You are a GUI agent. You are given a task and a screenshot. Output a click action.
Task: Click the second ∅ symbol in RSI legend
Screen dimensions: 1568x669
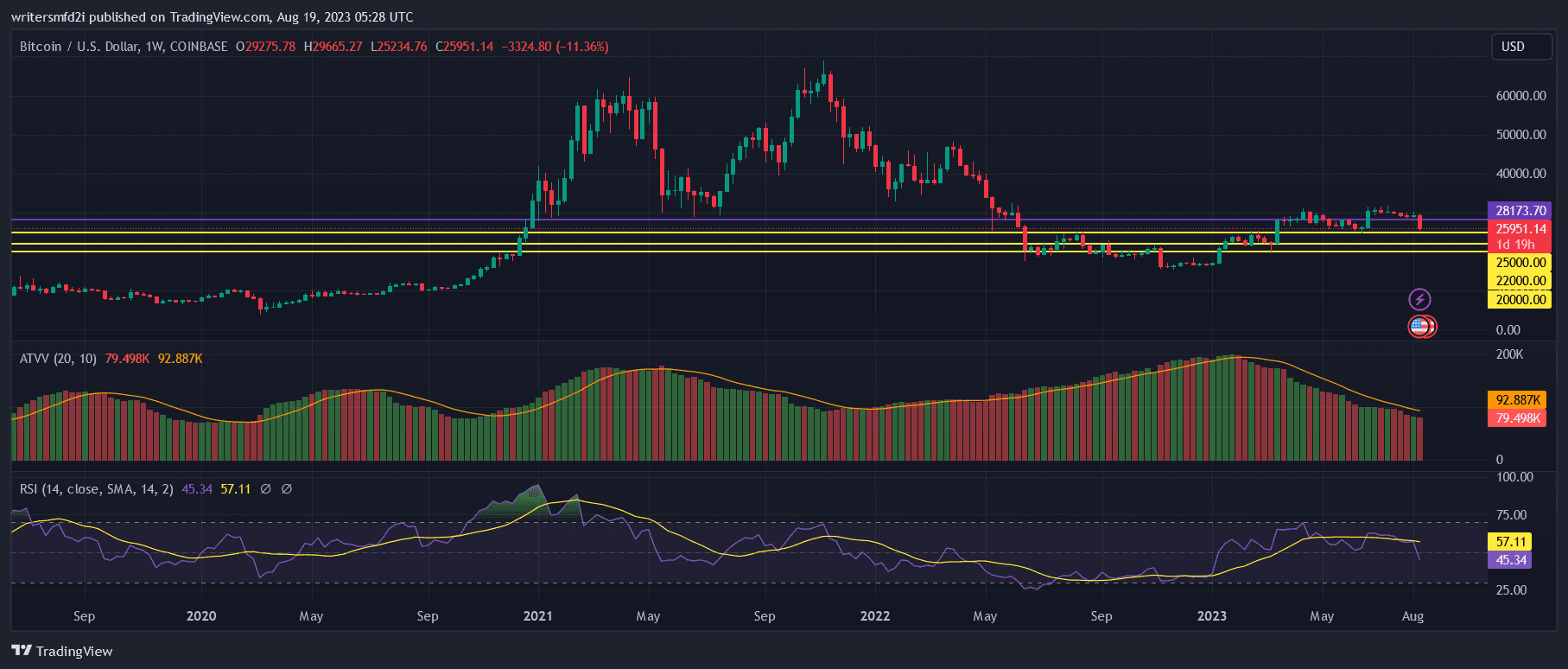pos(287,489)
